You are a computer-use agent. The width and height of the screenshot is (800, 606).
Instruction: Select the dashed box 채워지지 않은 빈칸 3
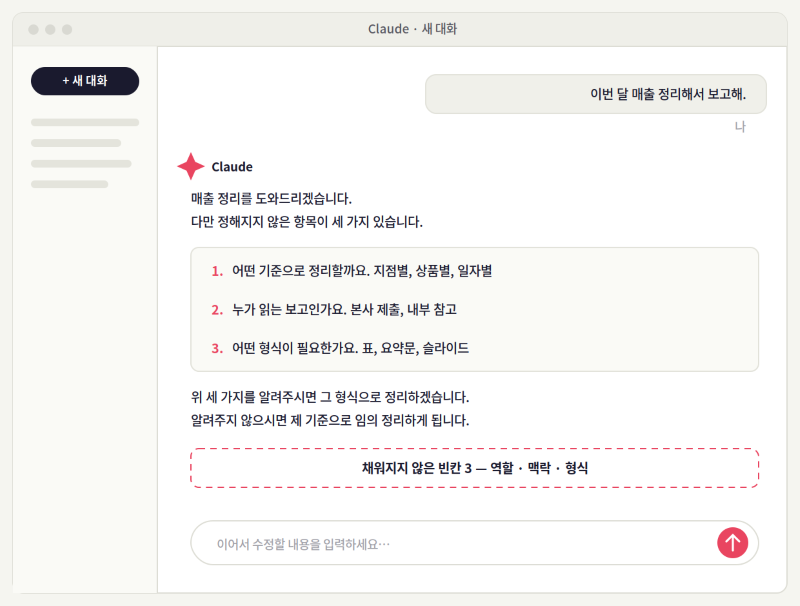coord(474,468)
